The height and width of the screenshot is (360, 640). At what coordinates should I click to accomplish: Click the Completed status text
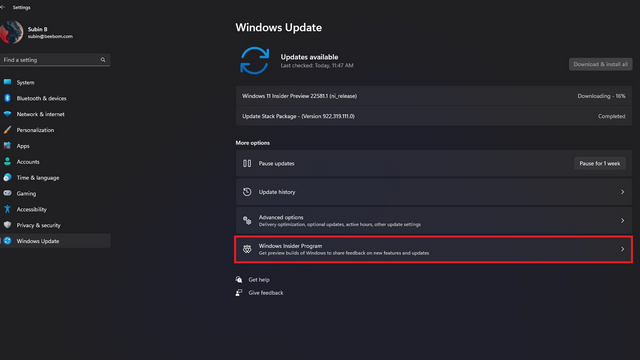pos(611,116)
